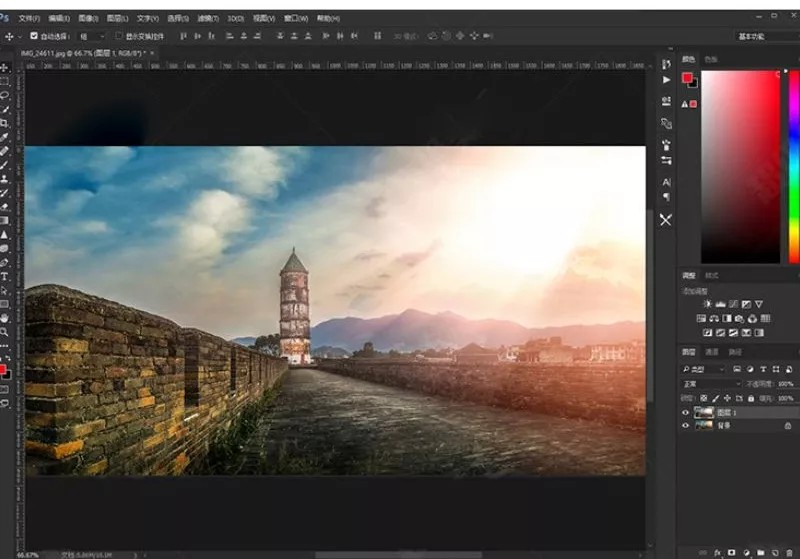Open the File menu
Viewport: 800px width, 559px height.
[30, 18]
